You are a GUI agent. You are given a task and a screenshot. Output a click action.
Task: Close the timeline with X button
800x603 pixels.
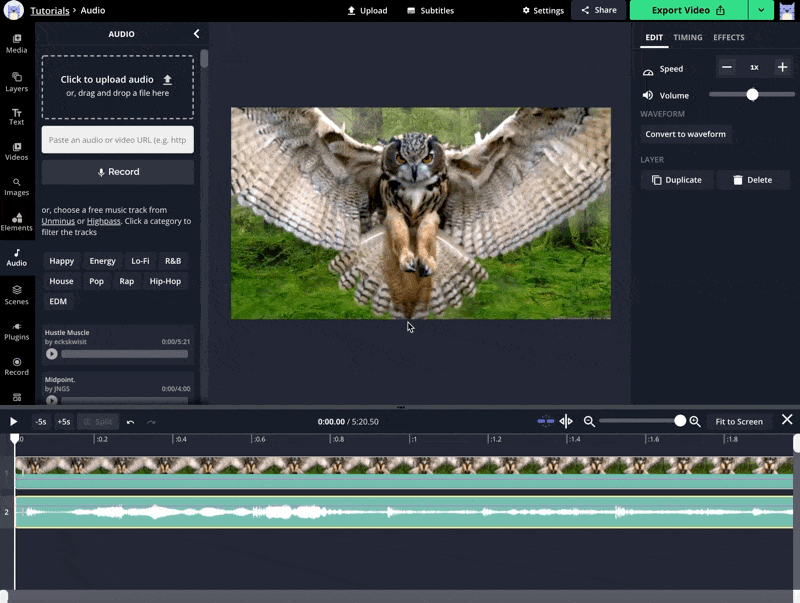(787, 420)
